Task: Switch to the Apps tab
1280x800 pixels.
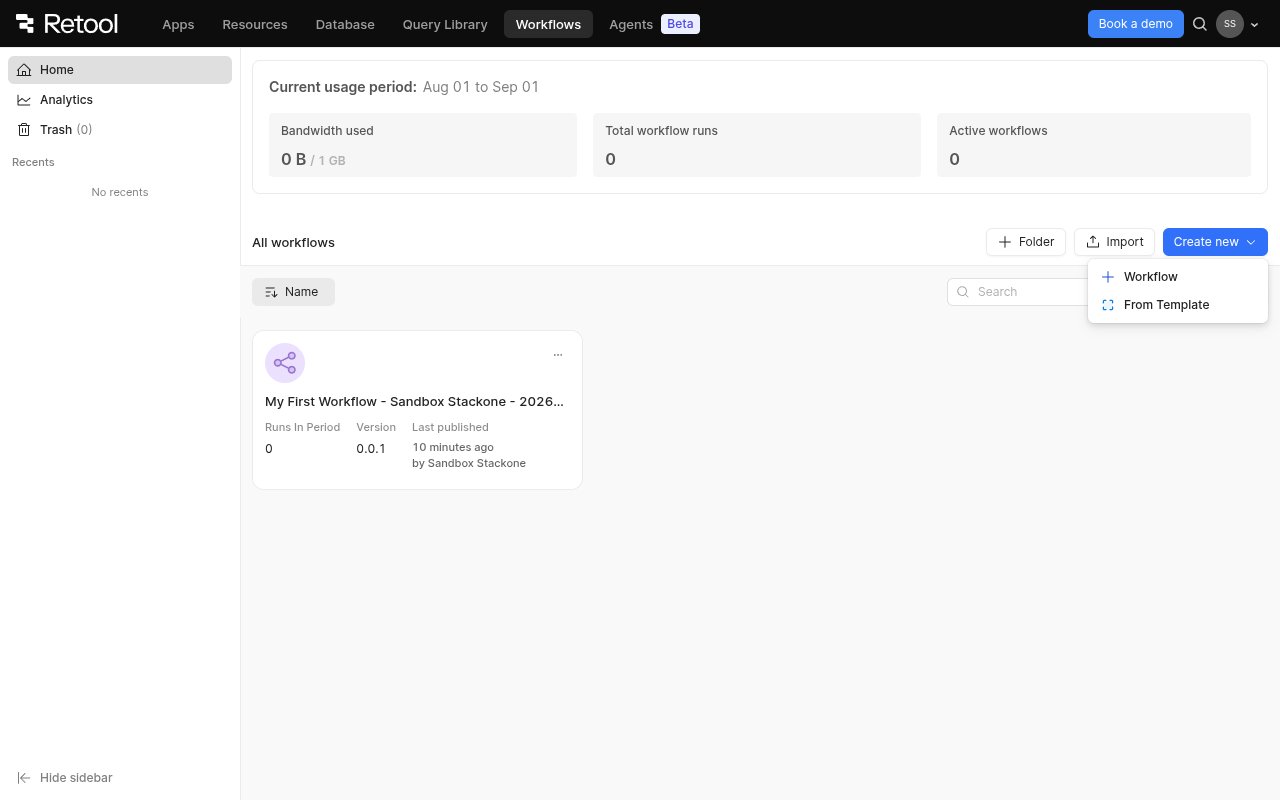Action: [x=178, y=24]
